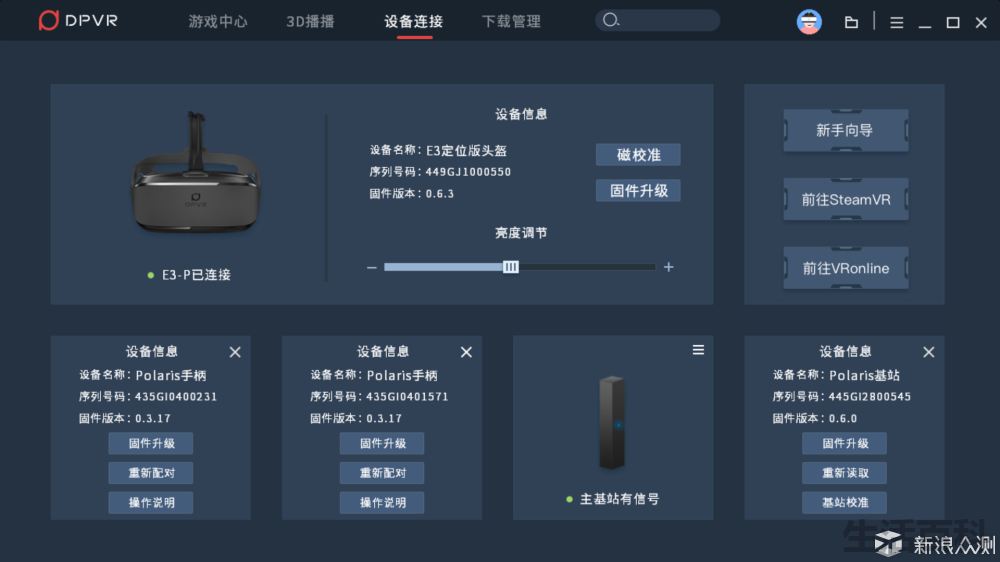The height and width of the screenshot is (562, 1000).
Task: Open 操作说明 for controller 435GI0401571
Action: 381,503
